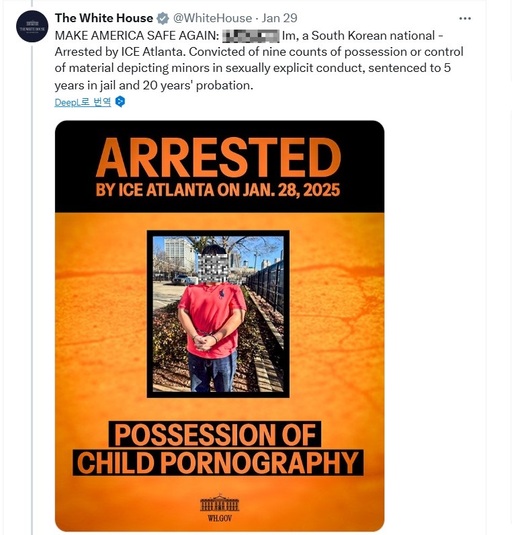Click the "POSSESSION OF" label on the poster
This screenshot has width=512, height=535.
215,434
